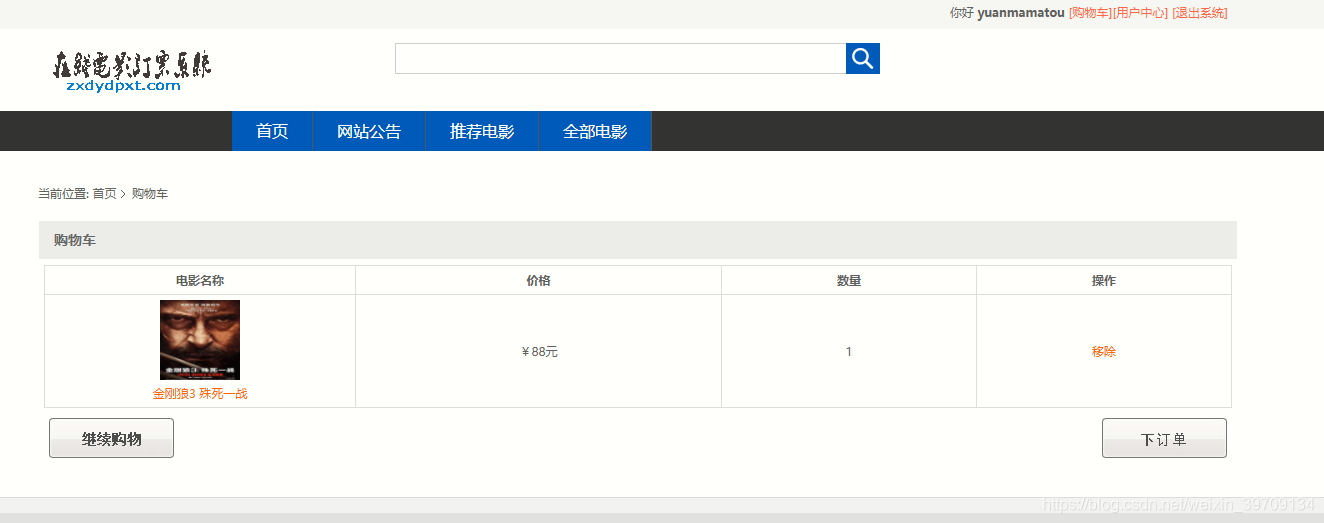Go to [用户中心] user center
This screenshot has width=1324, height=523.
coord(1140,13)
